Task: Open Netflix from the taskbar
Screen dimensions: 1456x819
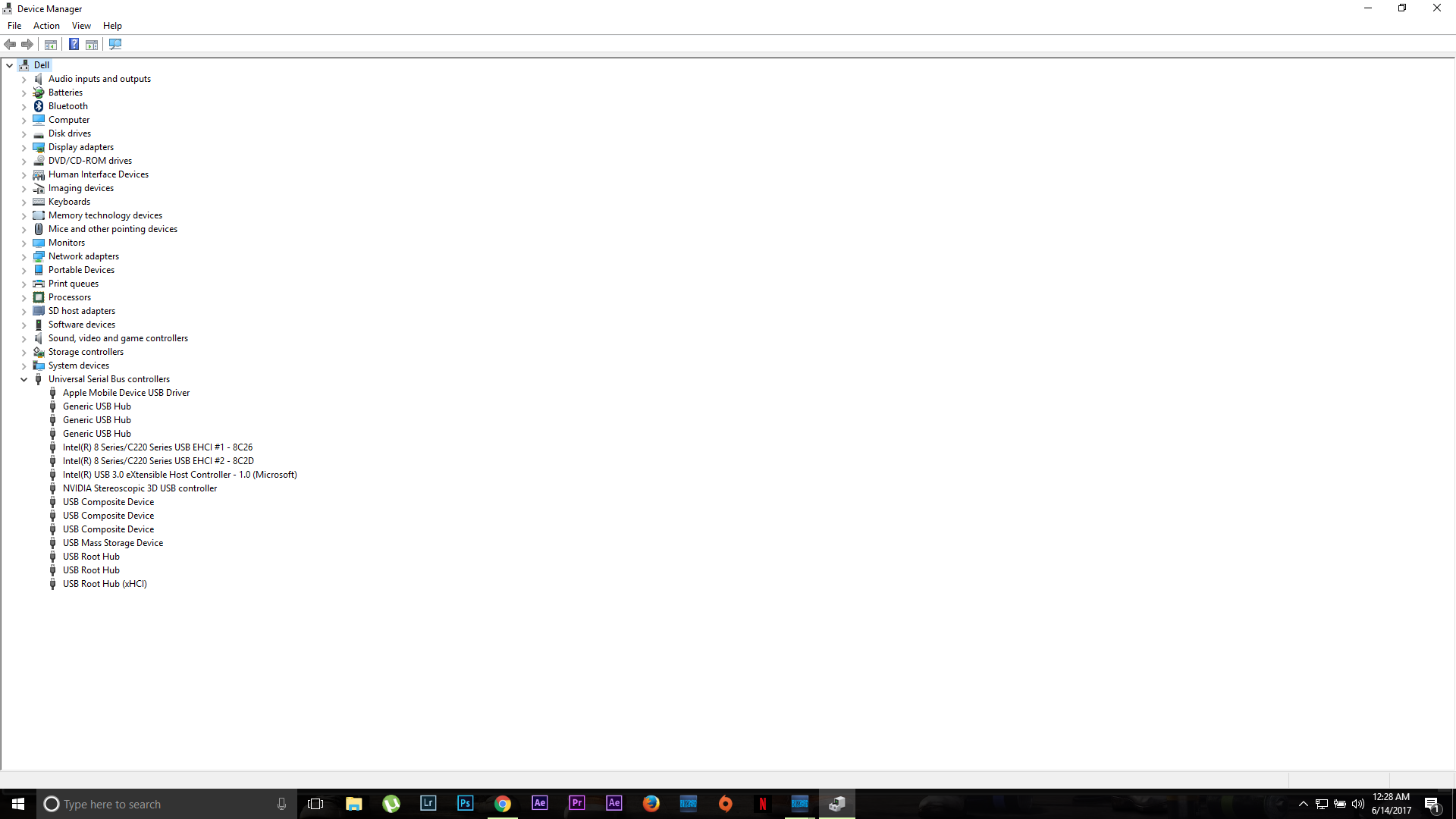Action: point(762,804)
